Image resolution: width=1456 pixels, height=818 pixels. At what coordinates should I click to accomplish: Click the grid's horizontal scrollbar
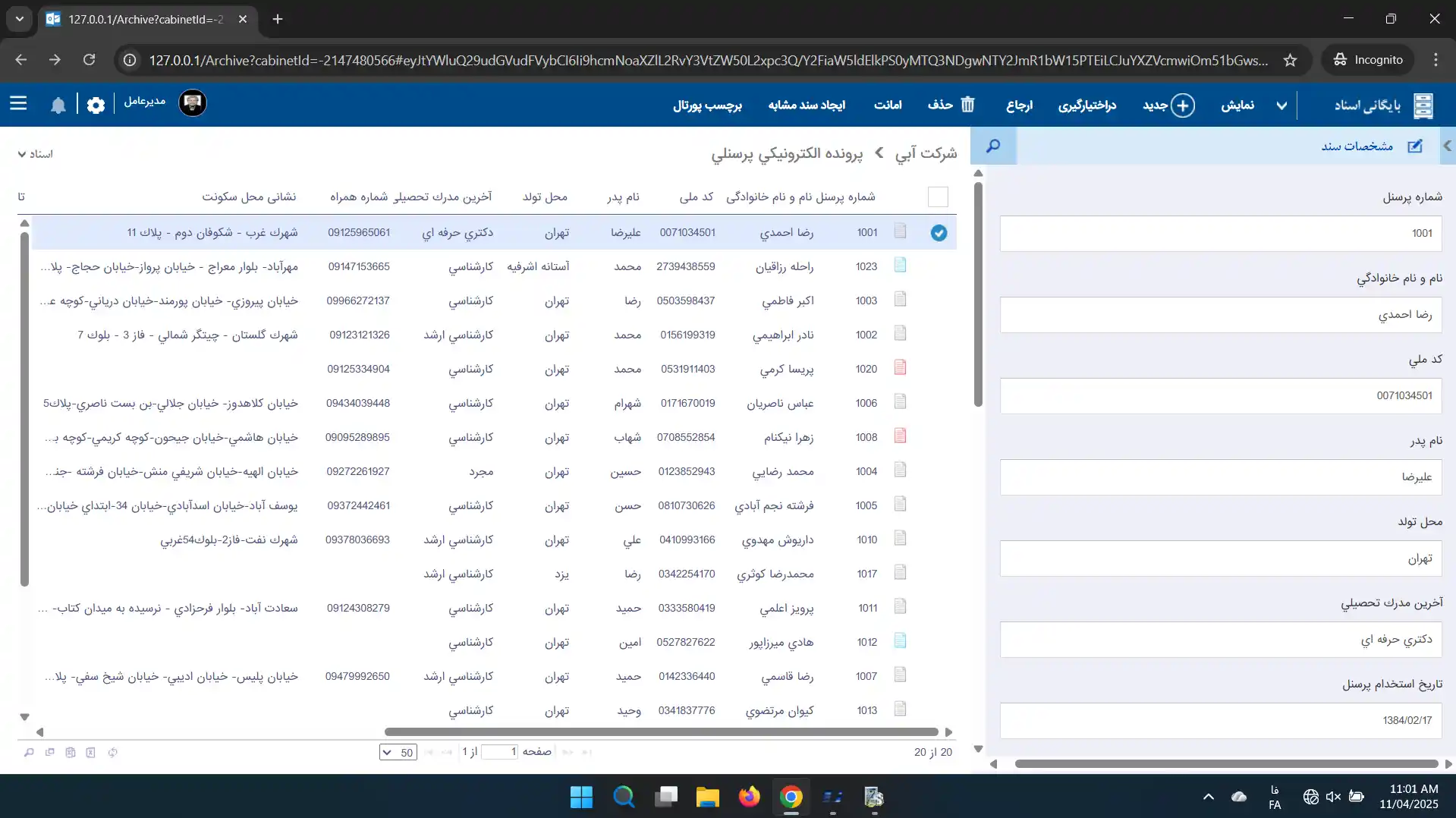point(660,731)
